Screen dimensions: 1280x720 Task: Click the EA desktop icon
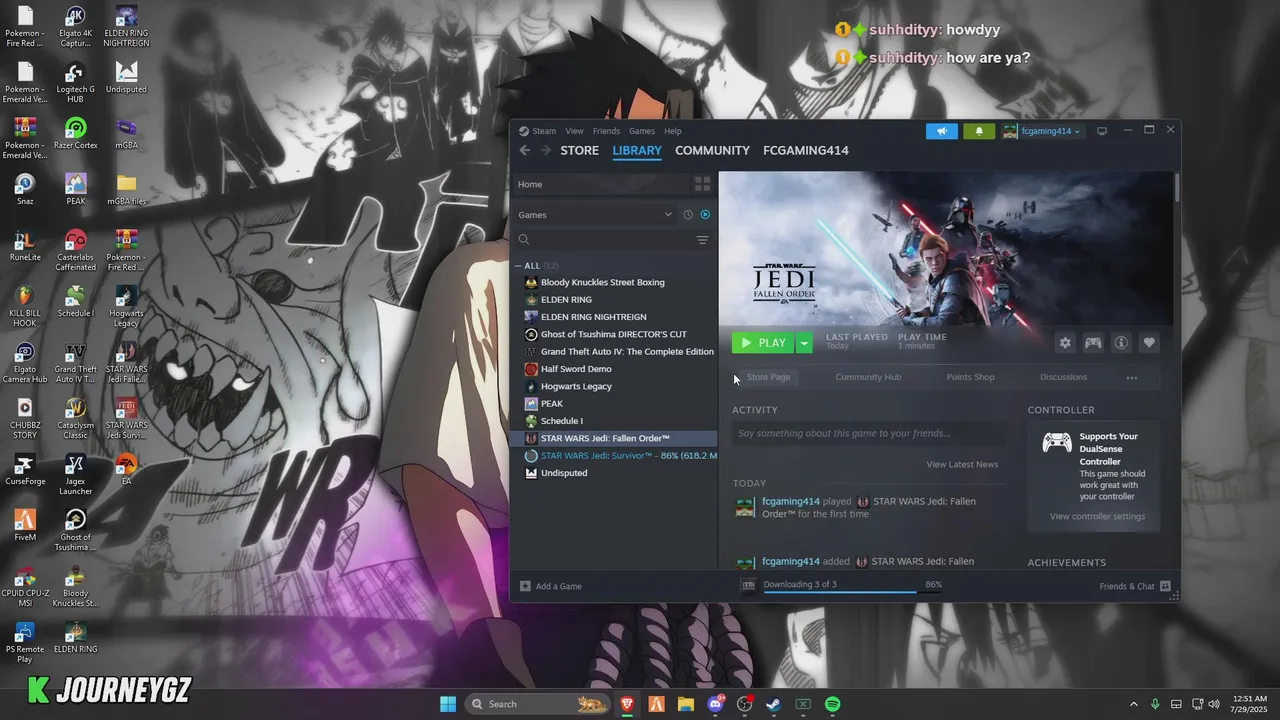pos(126,470)
